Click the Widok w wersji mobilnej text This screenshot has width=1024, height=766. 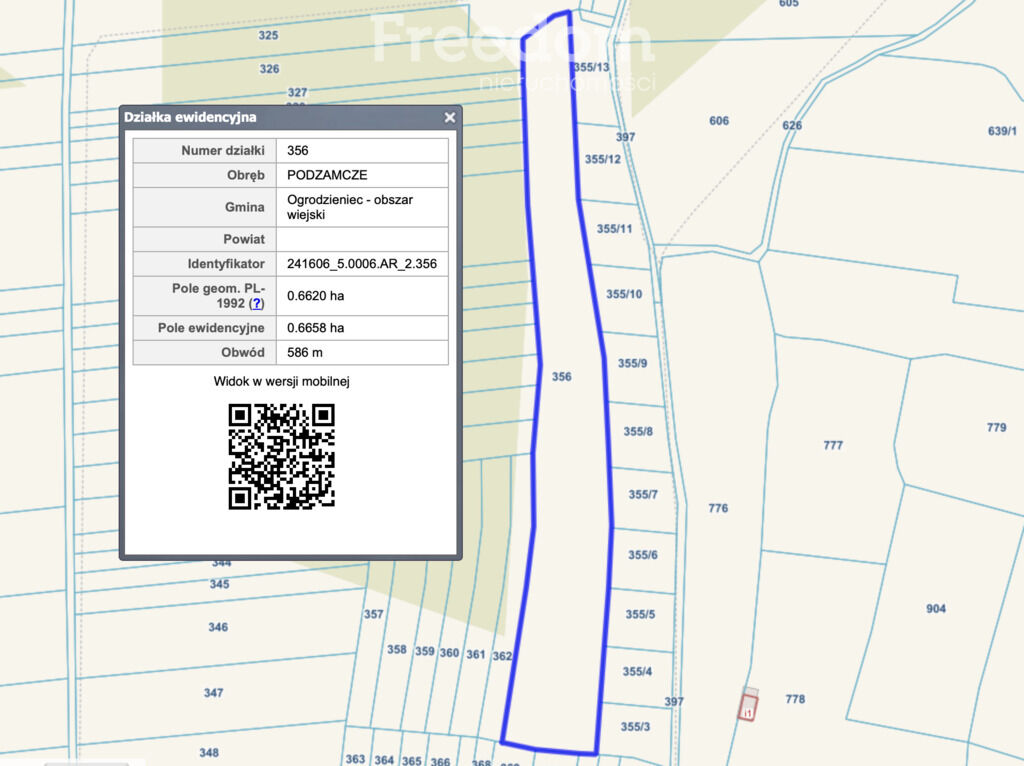pyautogui.click(x=281, y=381)
